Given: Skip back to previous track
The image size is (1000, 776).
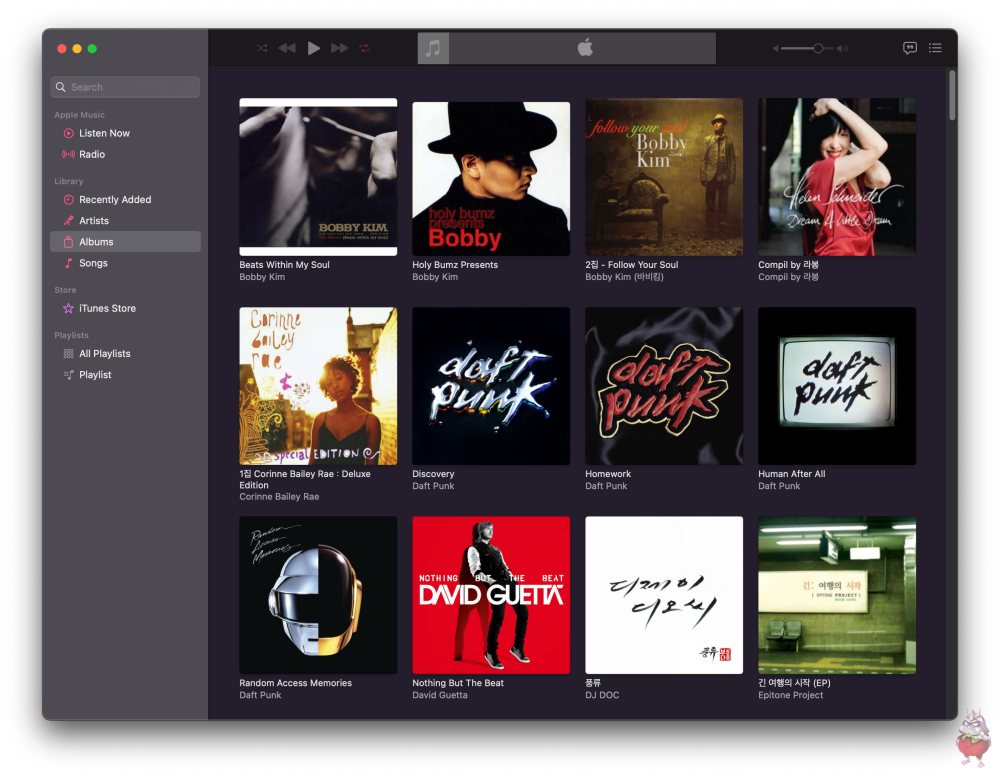Looking at the screenshot, I should 287,48.
